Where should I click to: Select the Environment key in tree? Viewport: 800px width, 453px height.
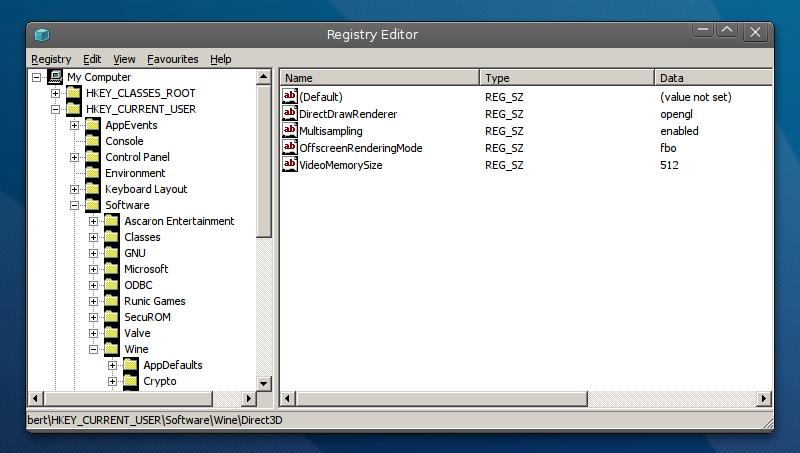[135, 173]
